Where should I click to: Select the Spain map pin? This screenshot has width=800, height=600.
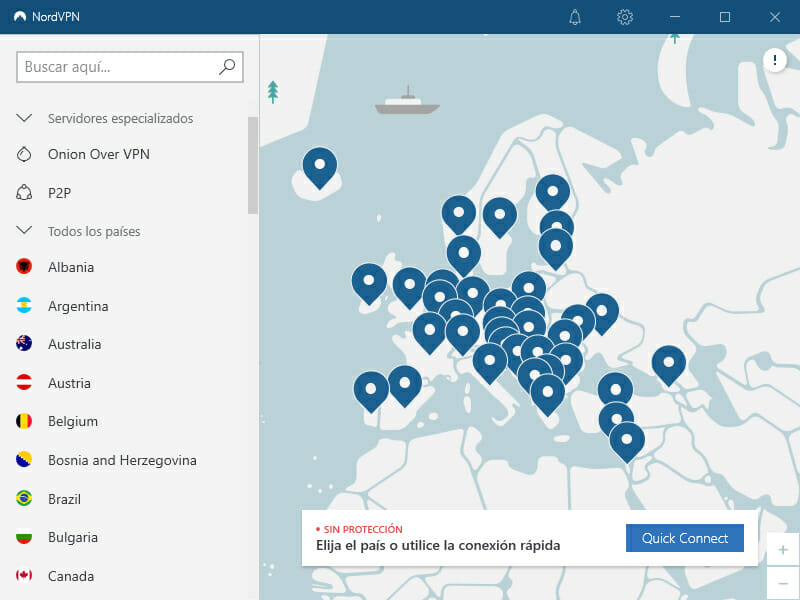[x=405, y=386]
